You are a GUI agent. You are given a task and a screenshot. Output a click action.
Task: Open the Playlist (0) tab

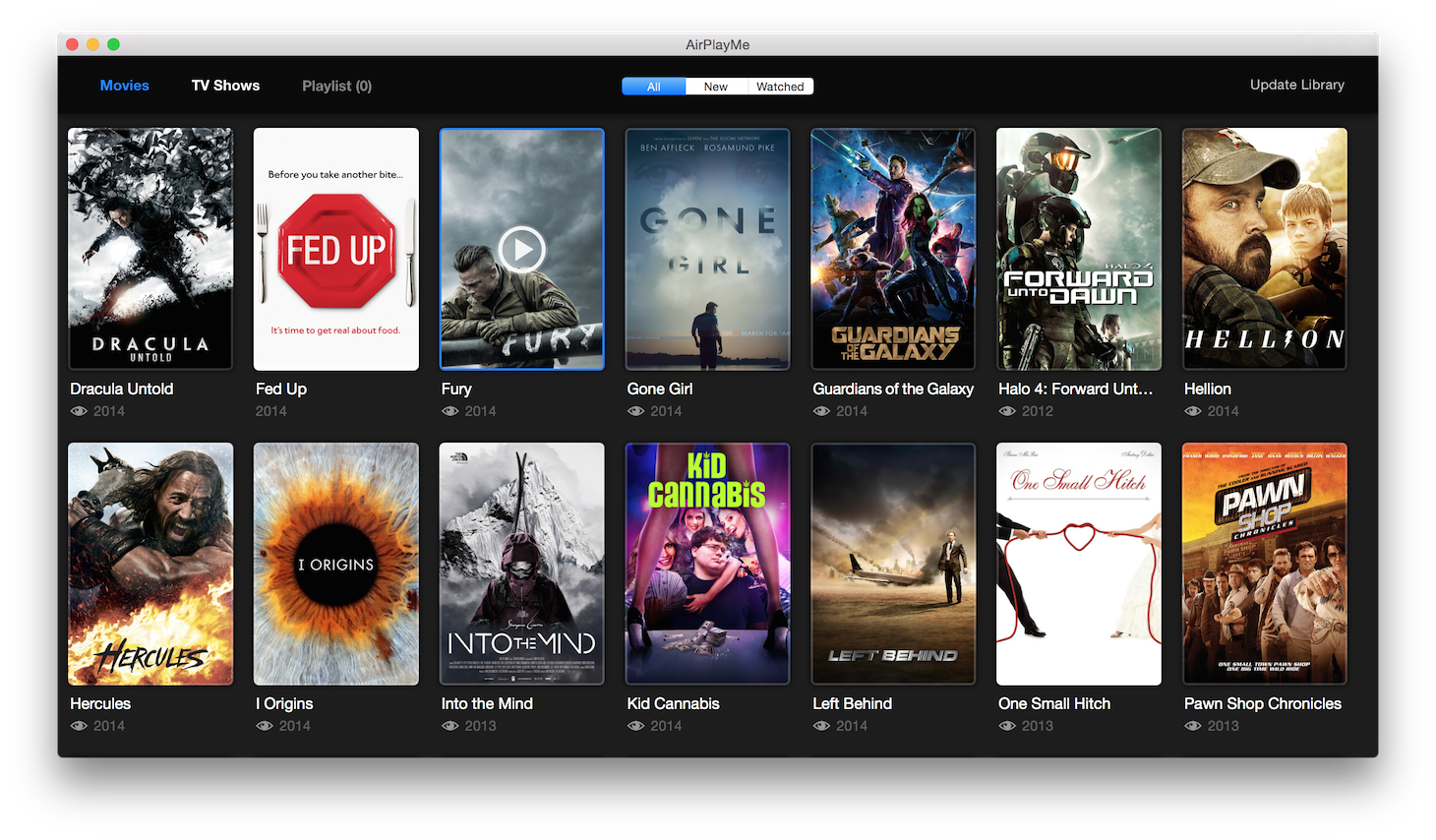pos(336,86)
